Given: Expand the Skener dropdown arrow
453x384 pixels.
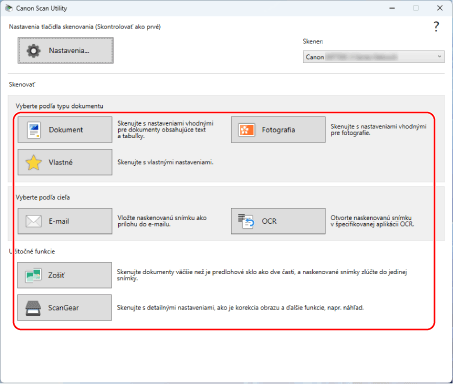Looking at the screenshot, I should tap(439, 57).
